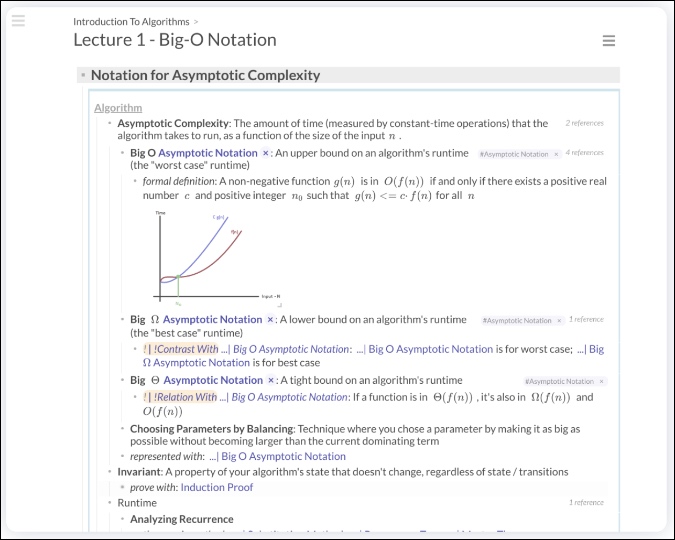This screenshot has width=675, height=540.
Task: Show 4 references for Big O
Action: 585,152
